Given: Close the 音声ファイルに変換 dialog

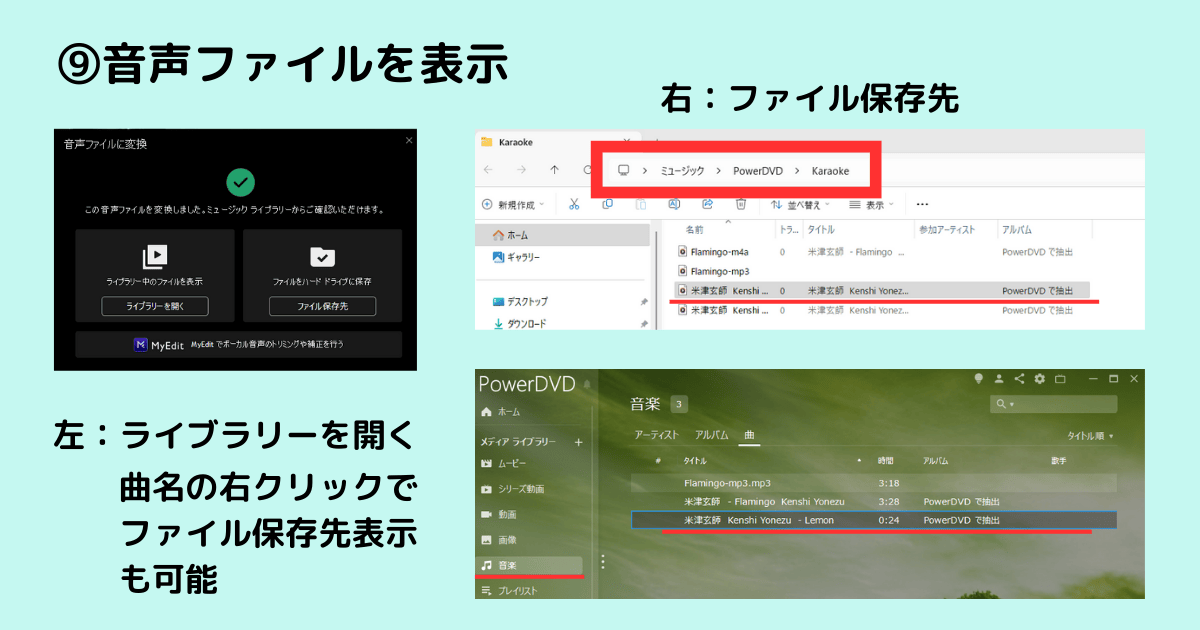Looking at the screenshot, I should 408,141.
